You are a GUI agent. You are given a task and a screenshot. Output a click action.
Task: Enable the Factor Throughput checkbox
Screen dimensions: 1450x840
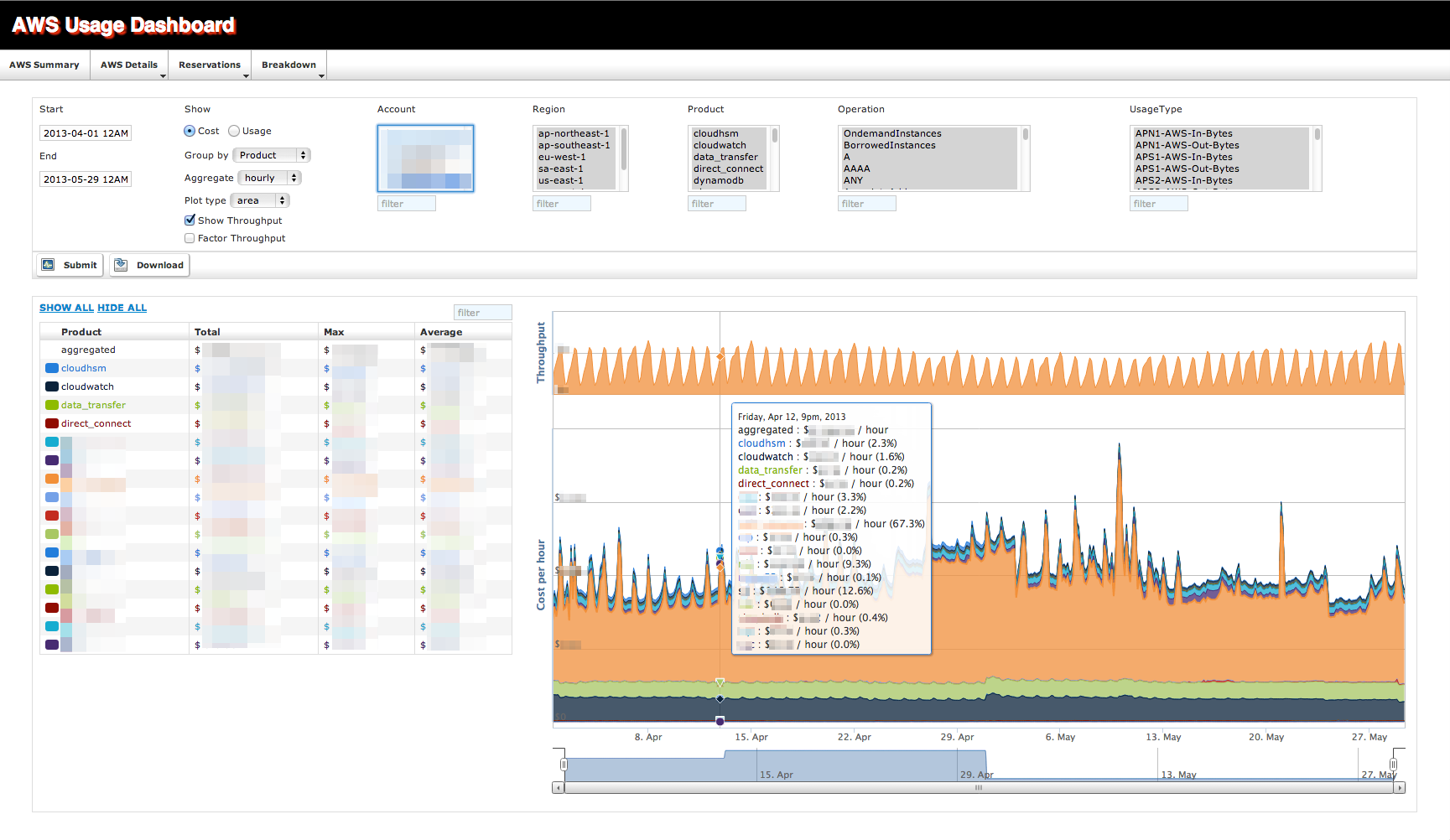coord(190,238)
